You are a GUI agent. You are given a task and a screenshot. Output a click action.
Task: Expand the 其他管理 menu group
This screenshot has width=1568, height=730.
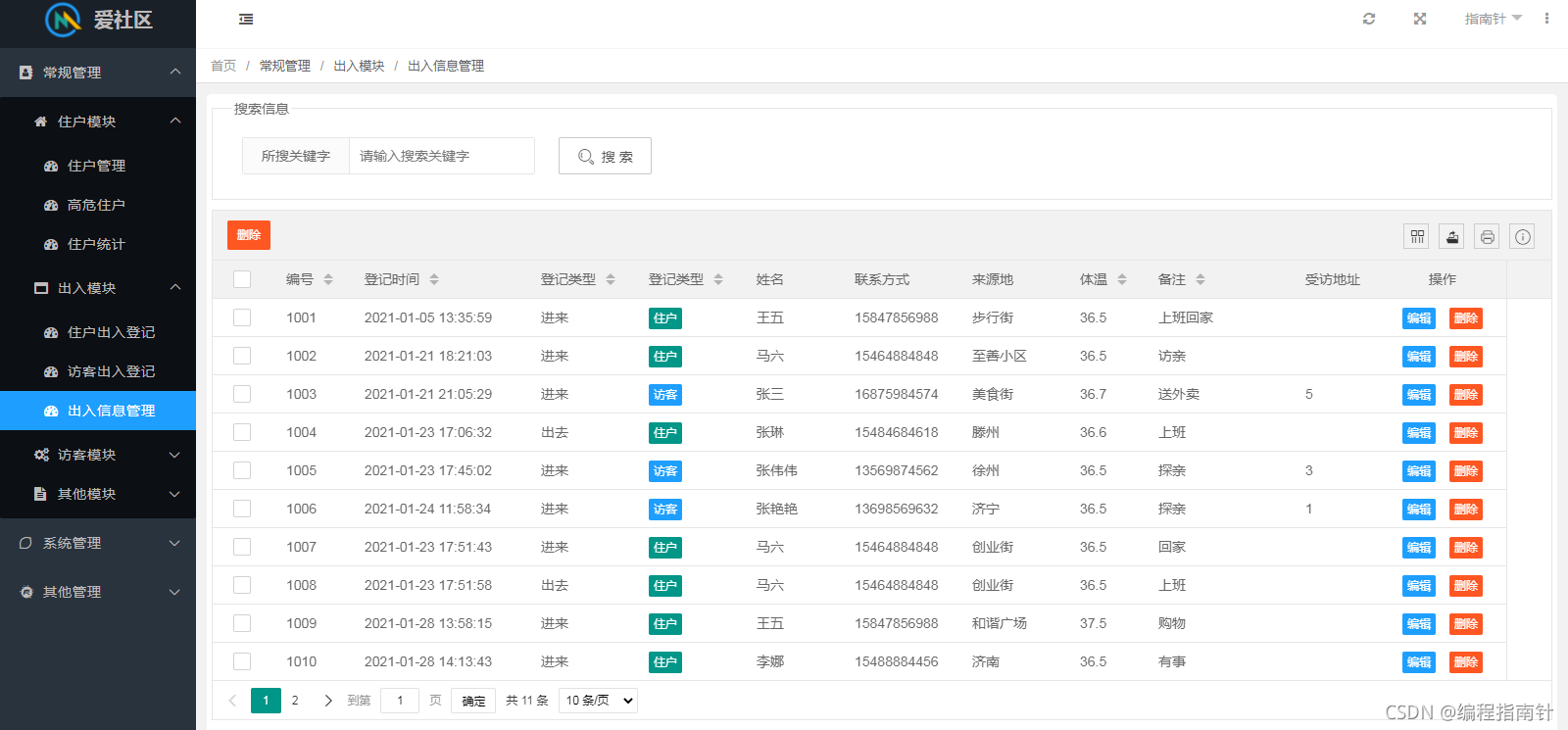[98, 592]
